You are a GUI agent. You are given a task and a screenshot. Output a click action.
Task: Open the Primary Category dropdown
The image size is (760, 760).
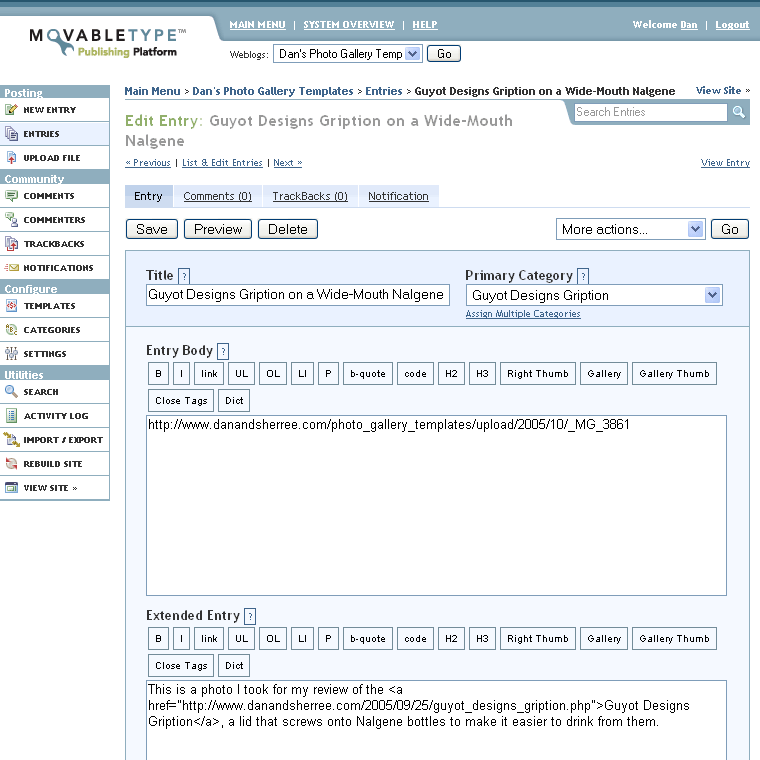click(594, 295)
